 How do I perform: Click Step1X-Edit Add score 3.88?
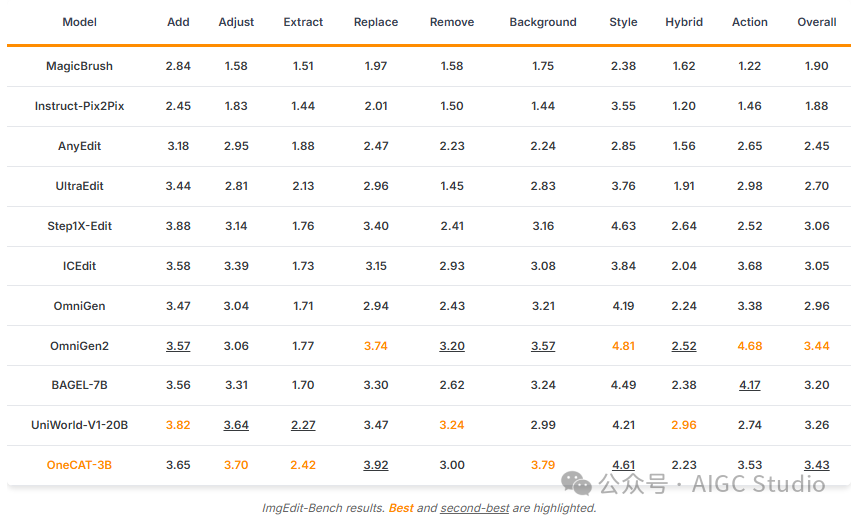point(178,226)
